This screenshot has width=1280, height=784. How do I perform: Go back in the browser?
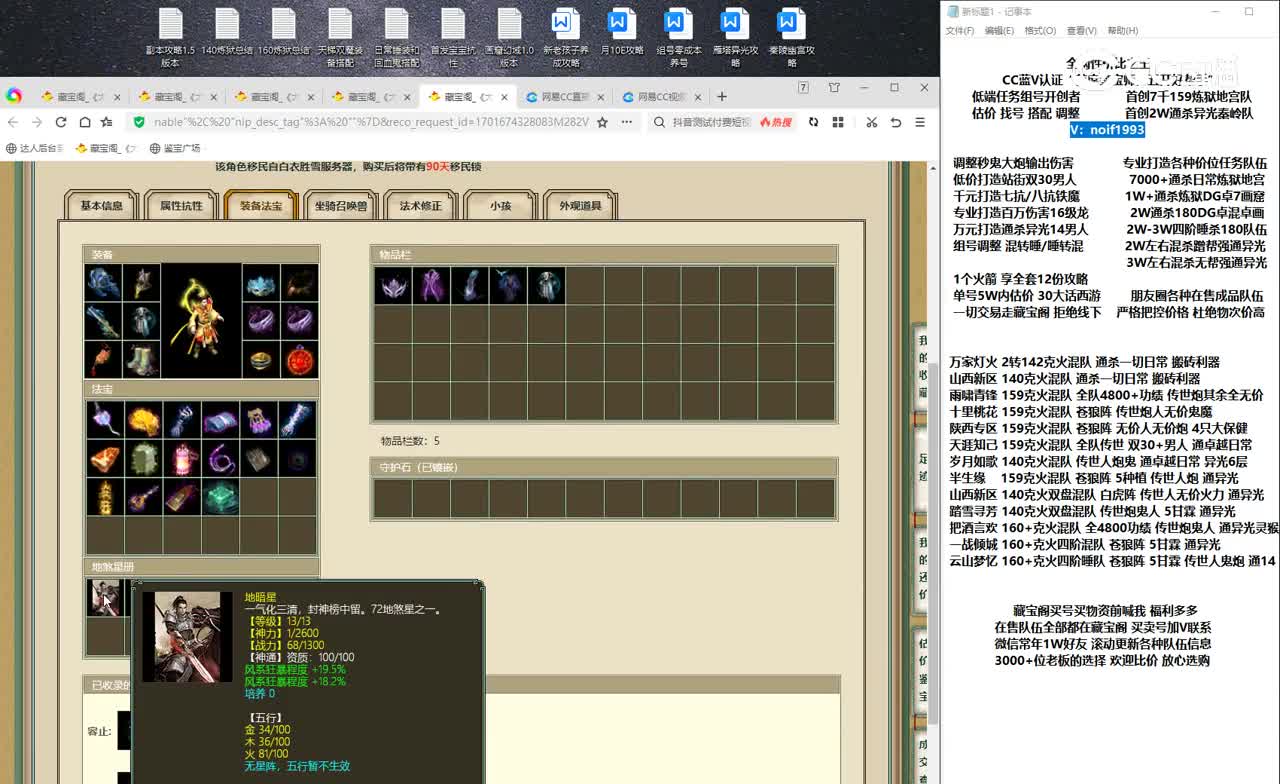tap(14, 122)
